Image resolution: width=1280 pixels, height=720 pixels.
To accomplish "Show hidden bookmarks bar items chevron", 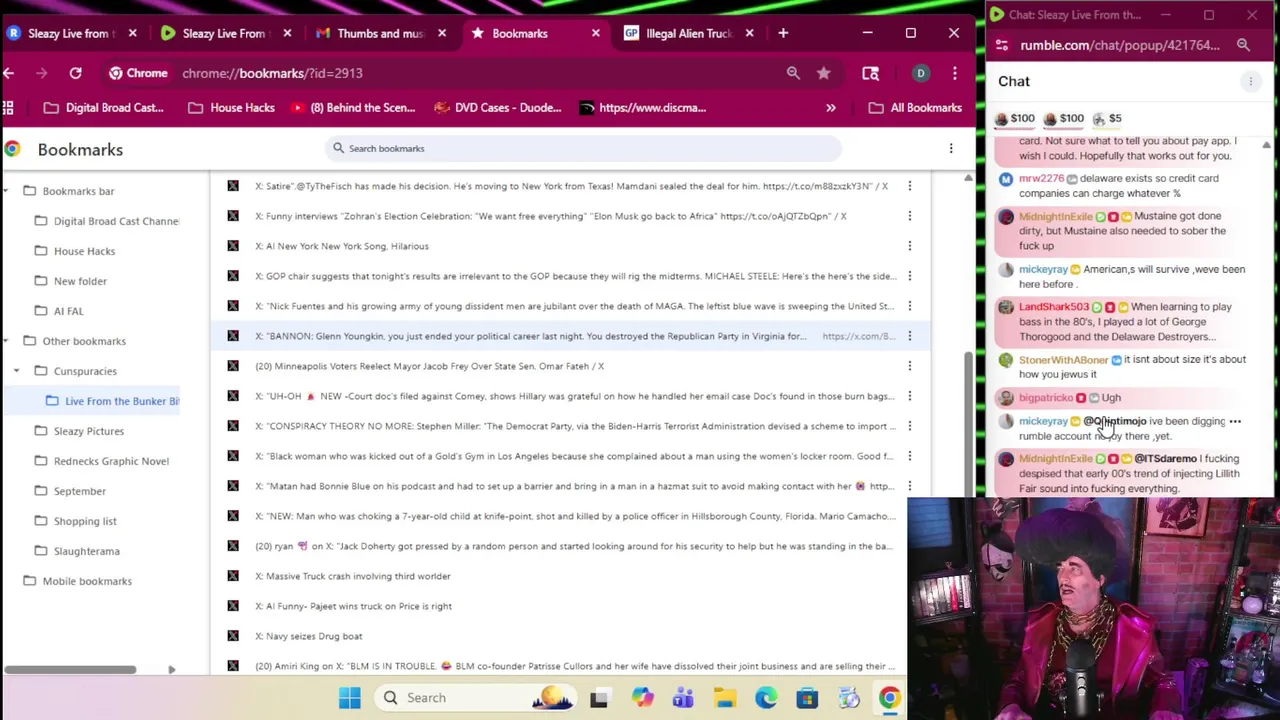I will click(830, 108).
